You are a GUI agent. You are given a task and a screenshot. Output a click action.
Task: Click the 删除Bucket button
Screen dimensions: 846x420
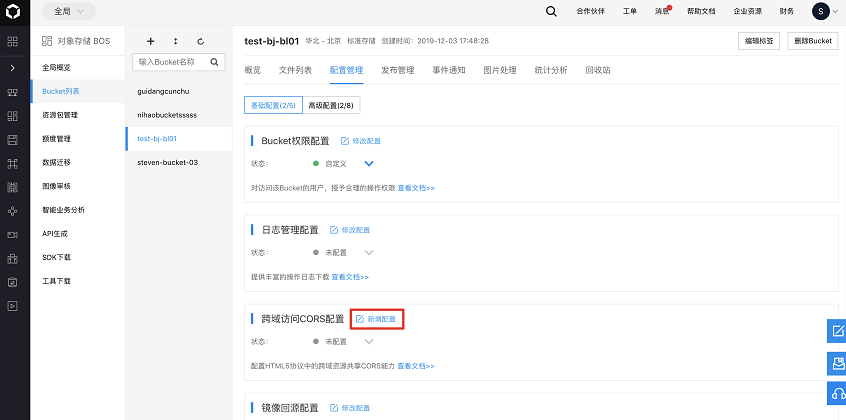[x=813, y=41]
